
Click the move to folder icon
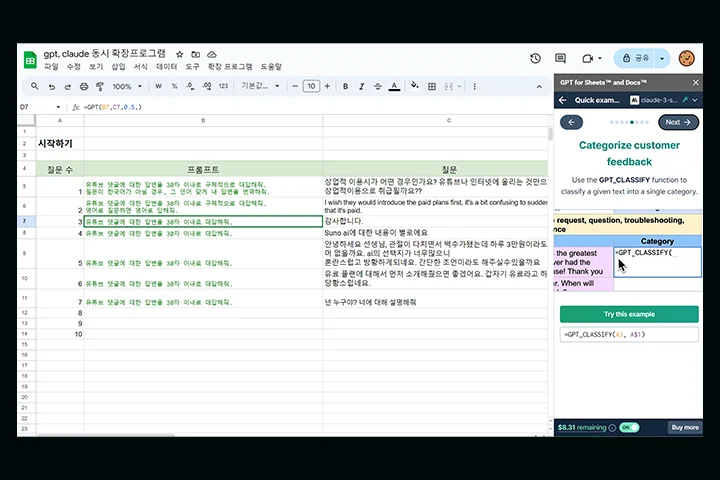[196, 54]
